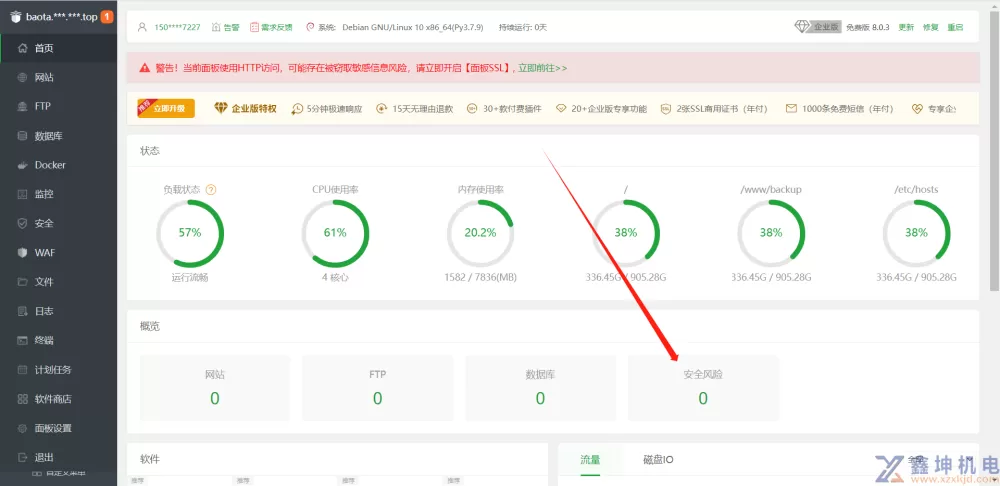Click the orange notification badge beside the panel name
This screenshot has height=486, width=1000.
(107, 17)
